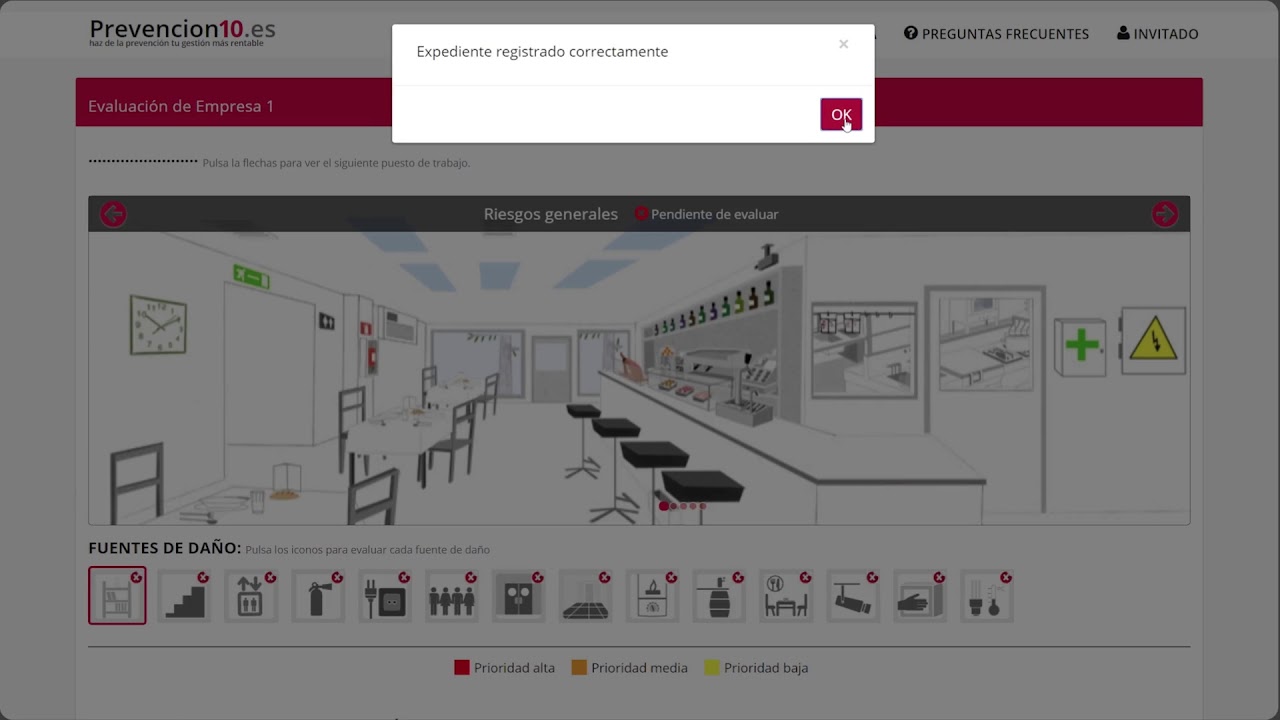This screenshot has width=1280, height=720.
Task: Select the group of people icon
Action: point(452,596)
